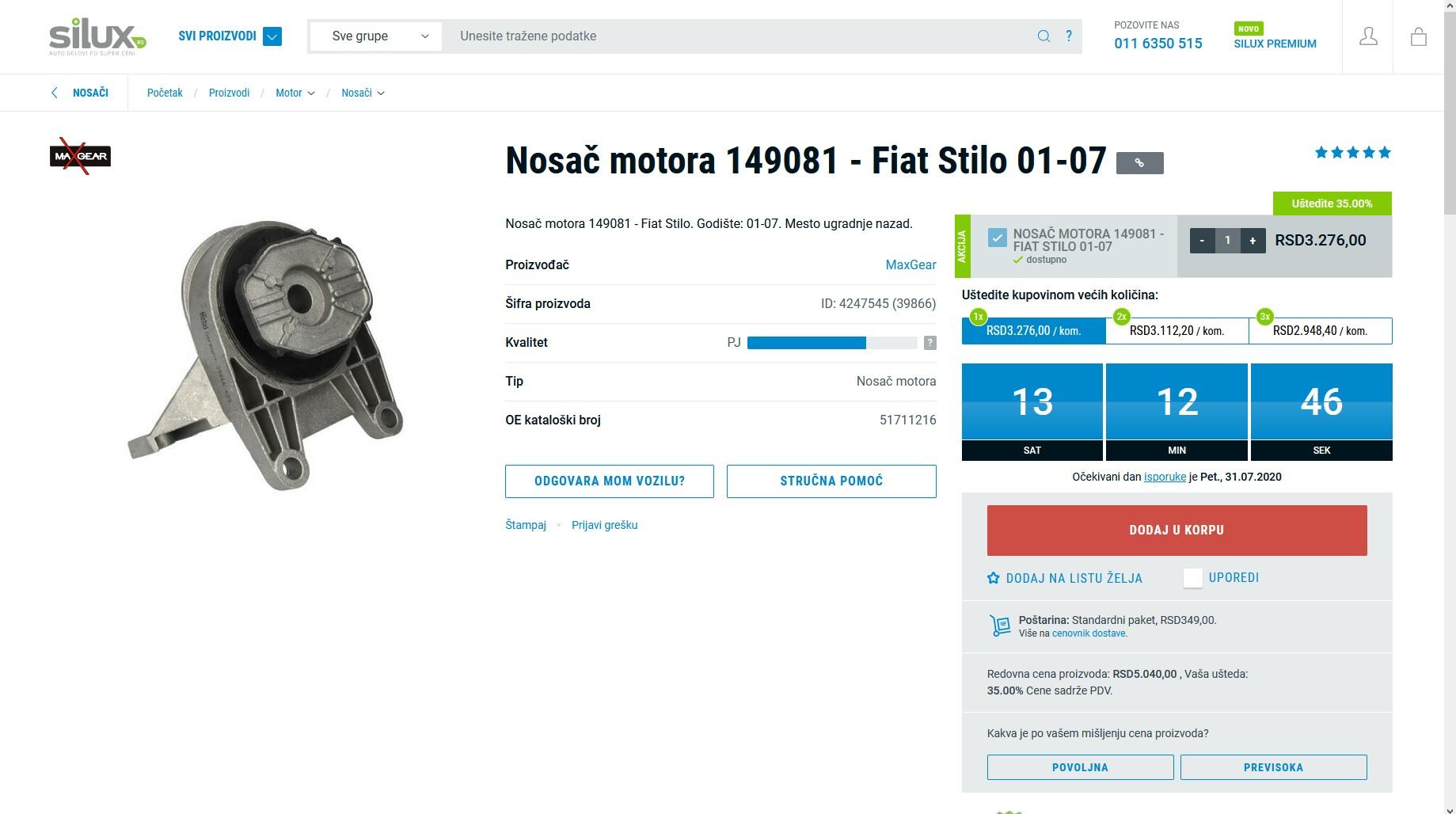Image resolution: width=1456 pixels, height=814 pixels.
Task: Call phone number 011 6350 515
Action: point(1158,44)
